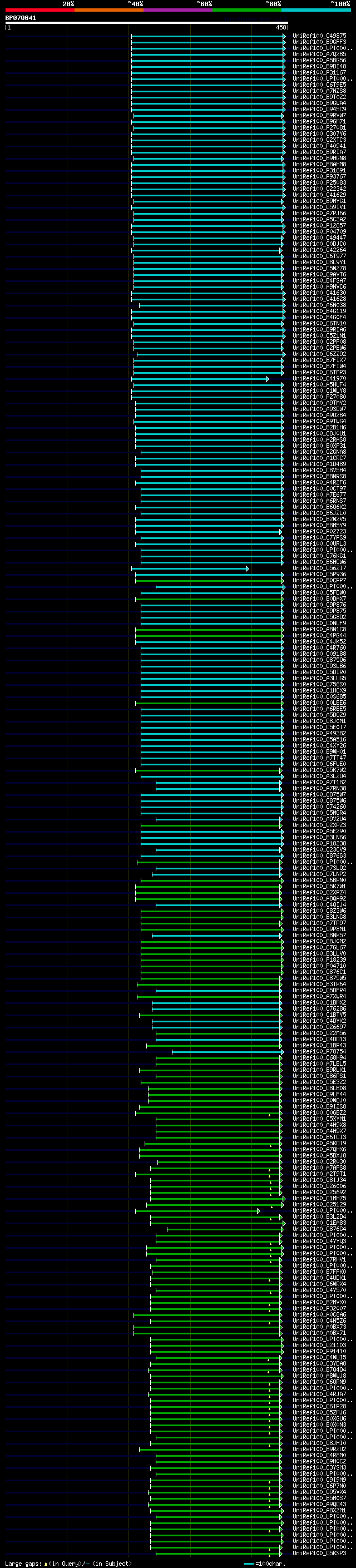Open UniRef100_Q9P876 entry
356x1568 pixels.
pyautogui.click(x=319, y=605)
